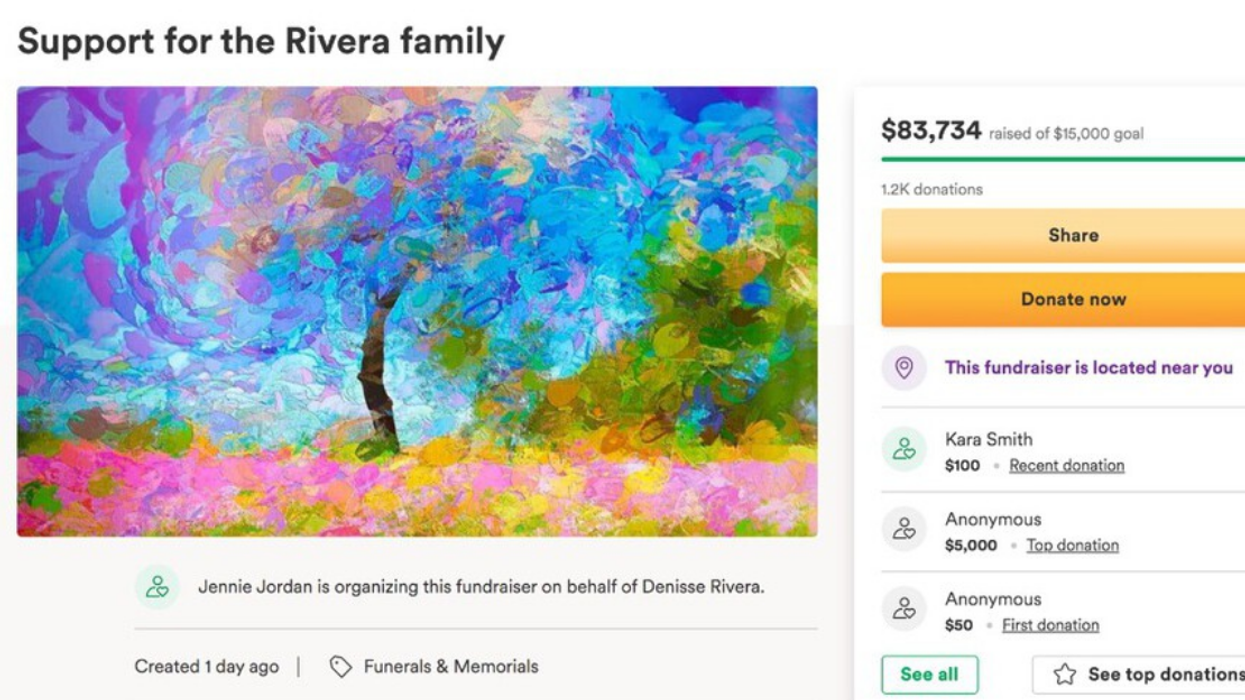Click the Share button
Screen dimensions: 1245x700
click(1075, 235)
